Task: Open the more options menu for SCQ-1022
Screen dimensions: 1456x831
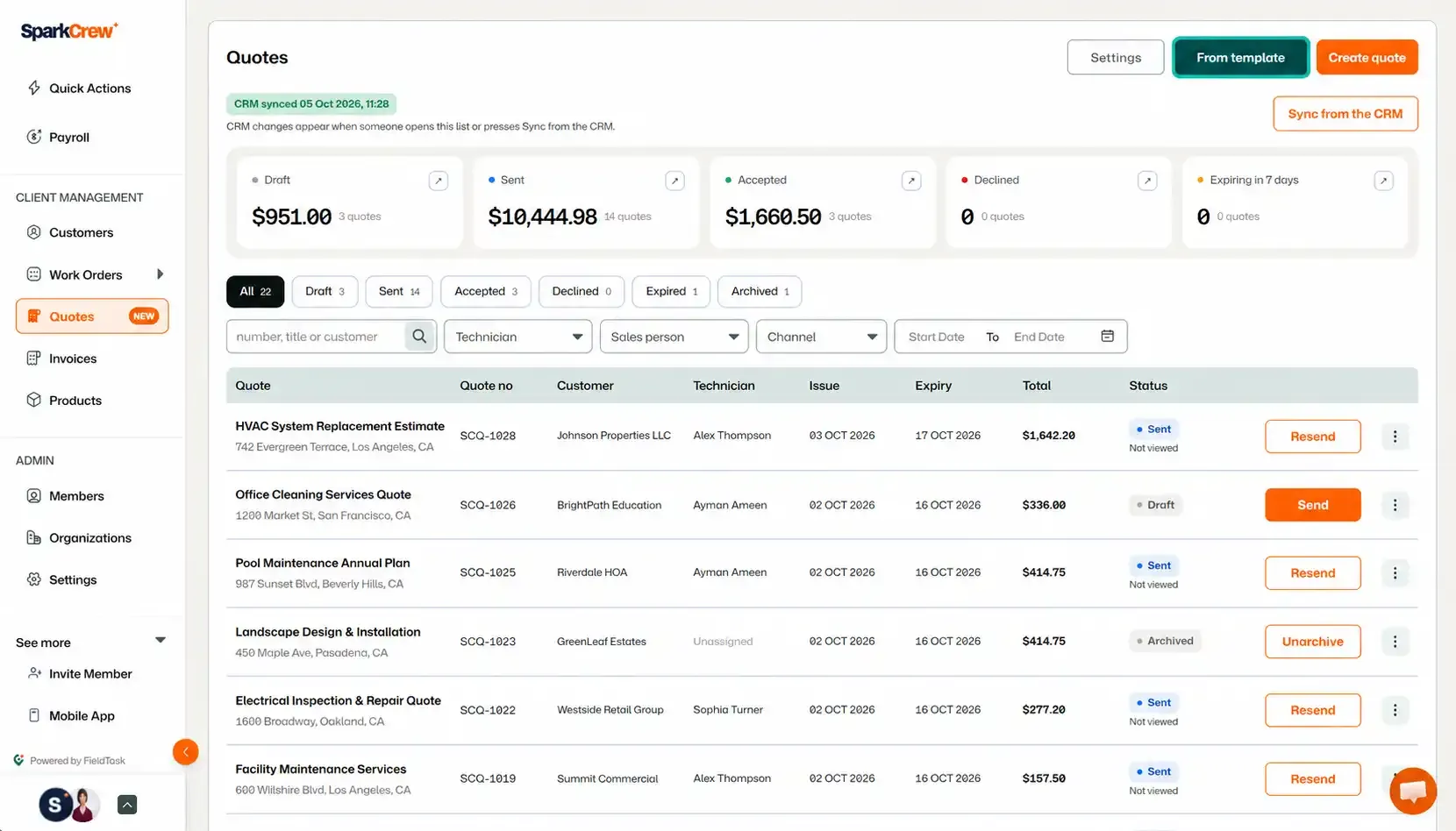Action: click(x=1395, y=710)
